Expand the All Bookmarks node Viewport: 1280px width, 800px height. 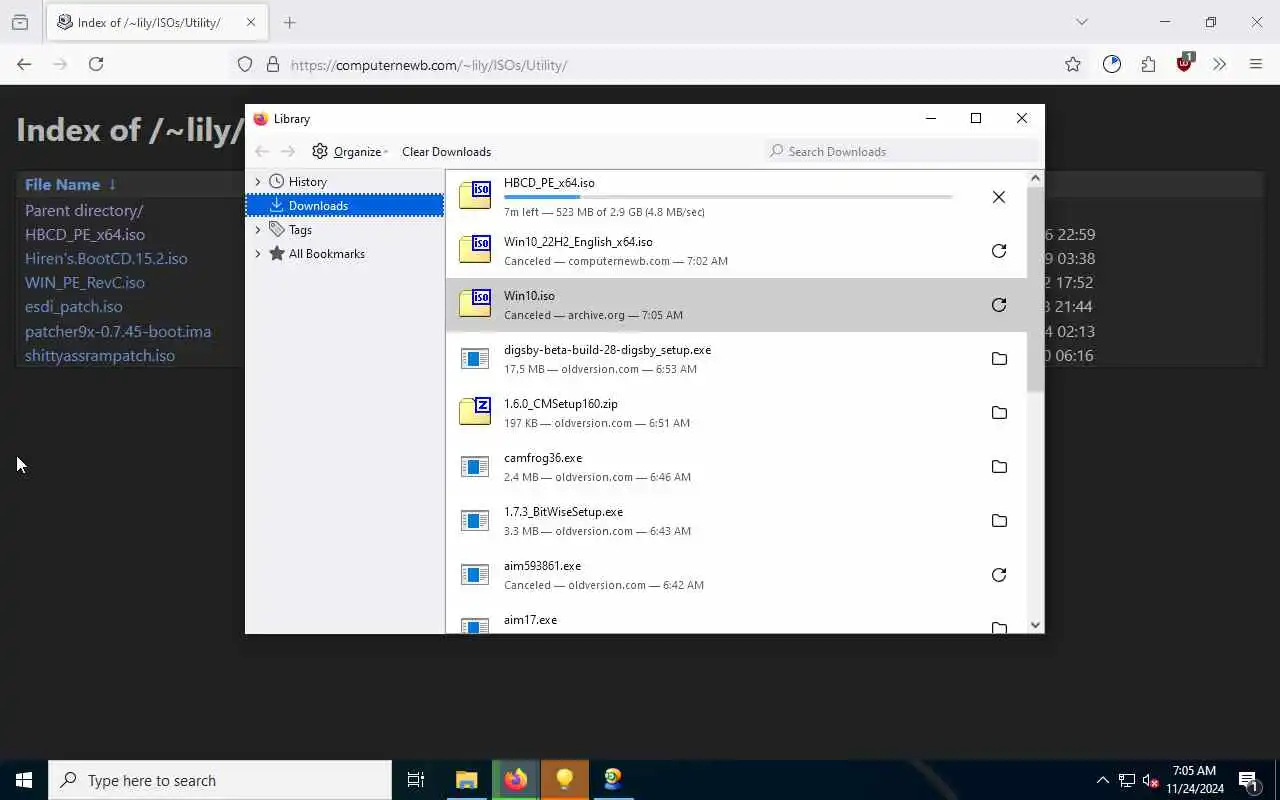258,254
